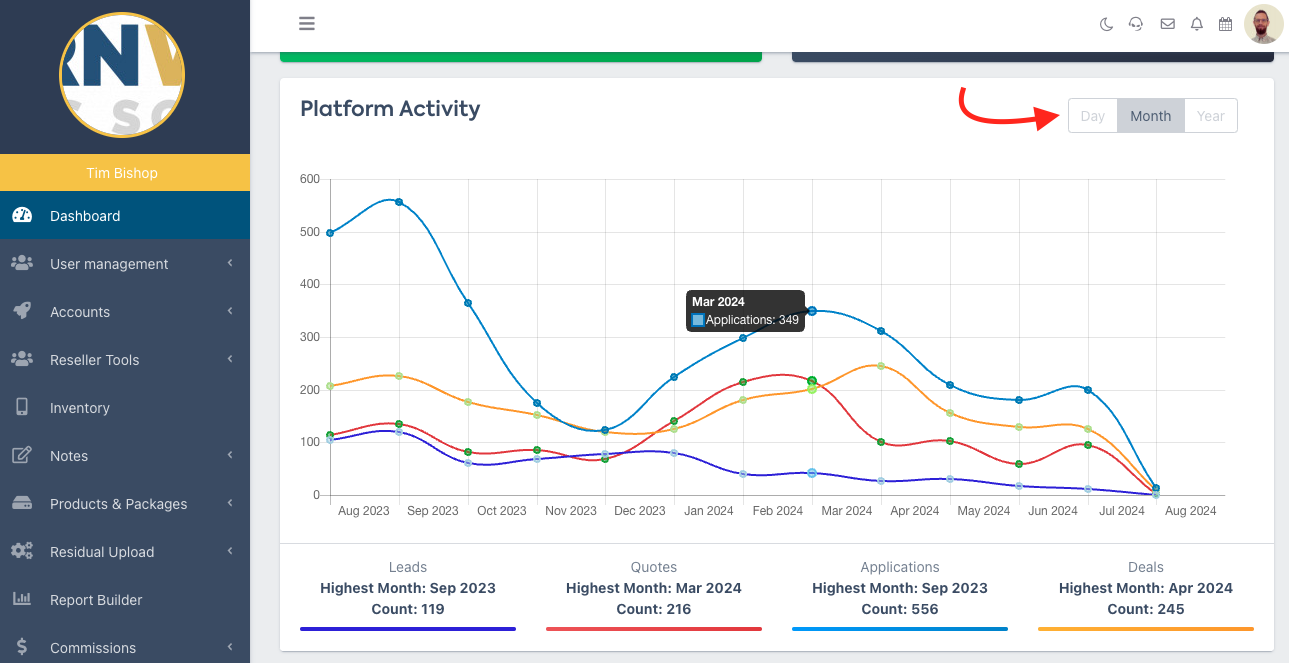Expand the Accounts submenu chevron

coord(230,311)
